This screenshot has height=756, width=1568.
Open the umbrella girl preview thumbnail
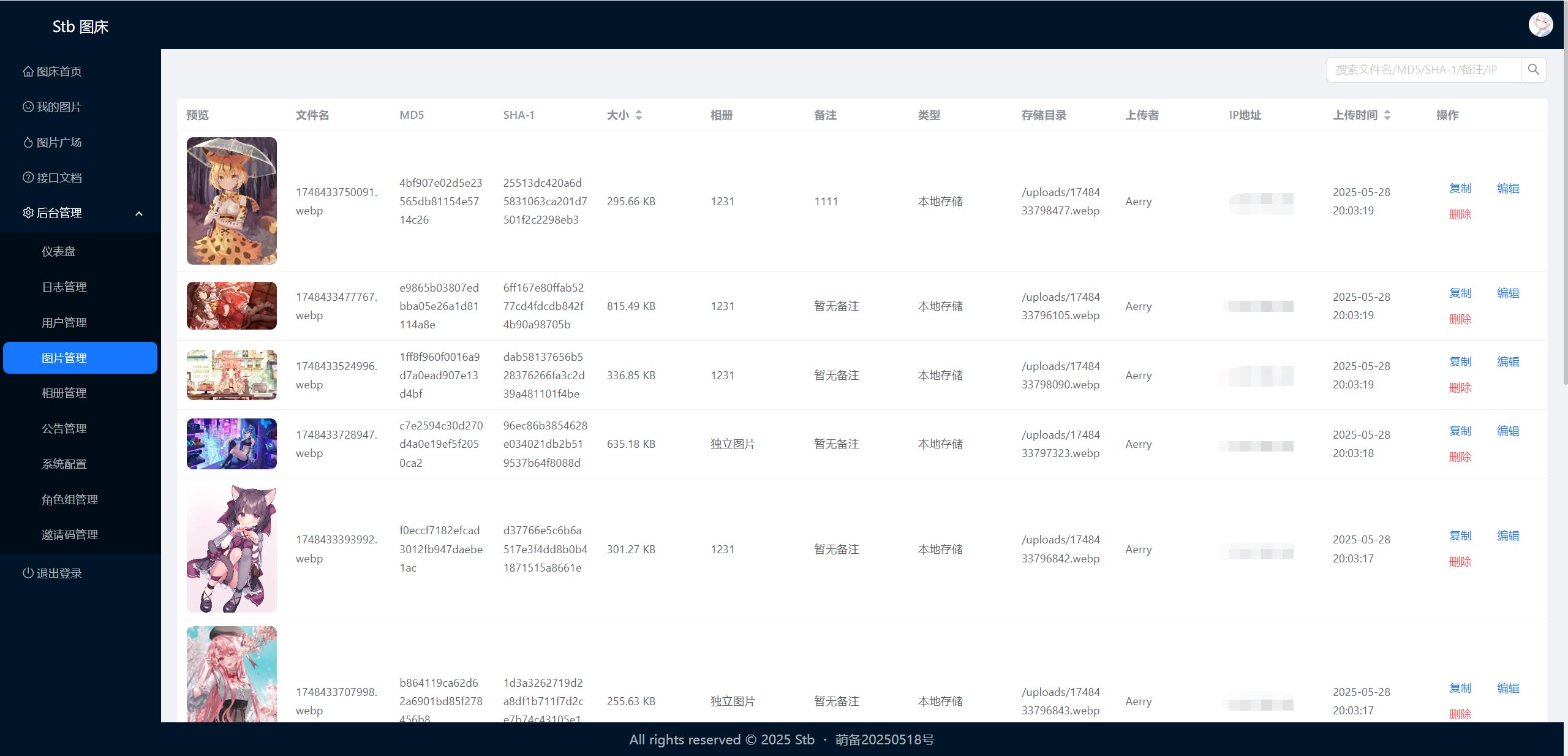click(232, 201)
